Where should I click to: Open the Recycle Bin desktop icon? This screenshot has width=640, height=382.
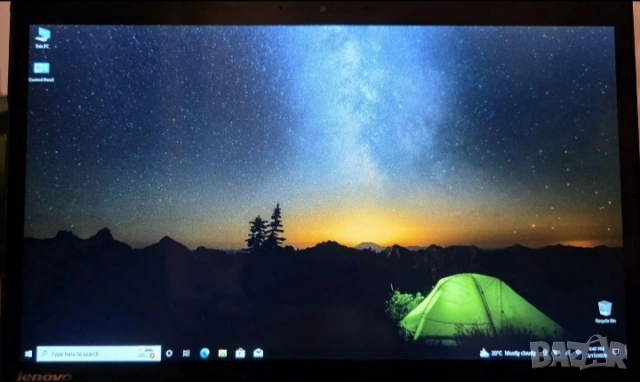[x=605, y=311]
